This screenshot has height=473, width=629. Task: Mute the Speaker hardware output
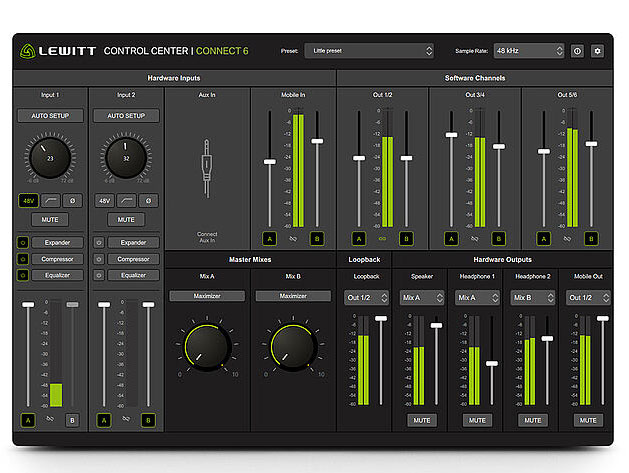coord(422,420)
